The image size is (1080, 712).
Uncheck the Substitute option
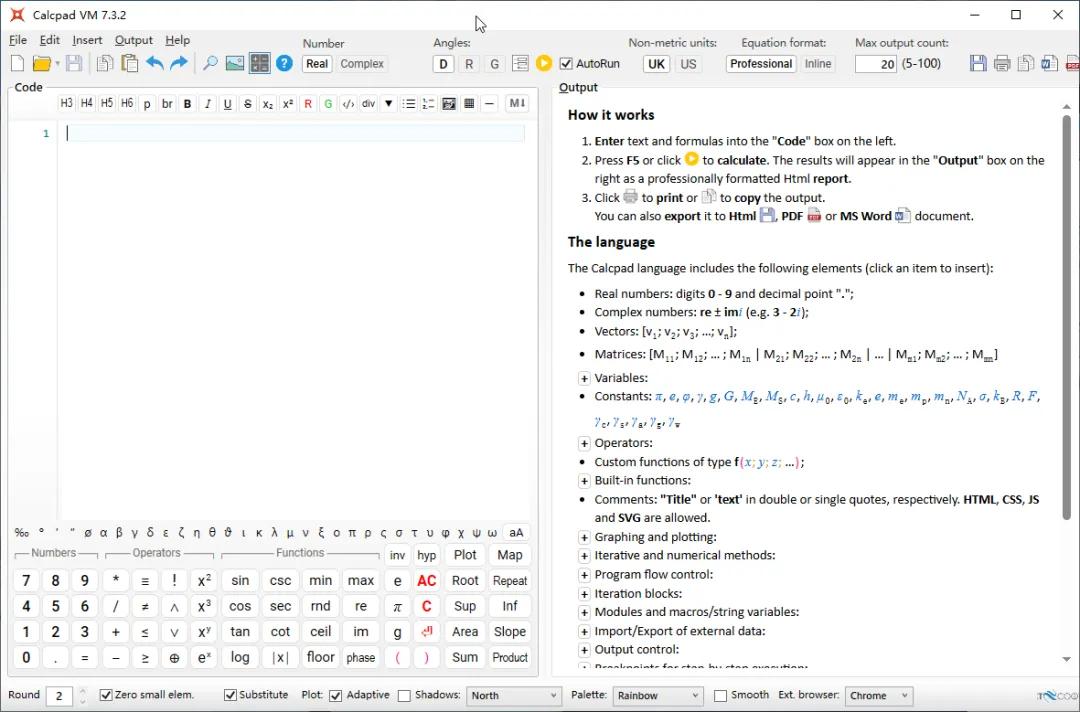(230, 695)
